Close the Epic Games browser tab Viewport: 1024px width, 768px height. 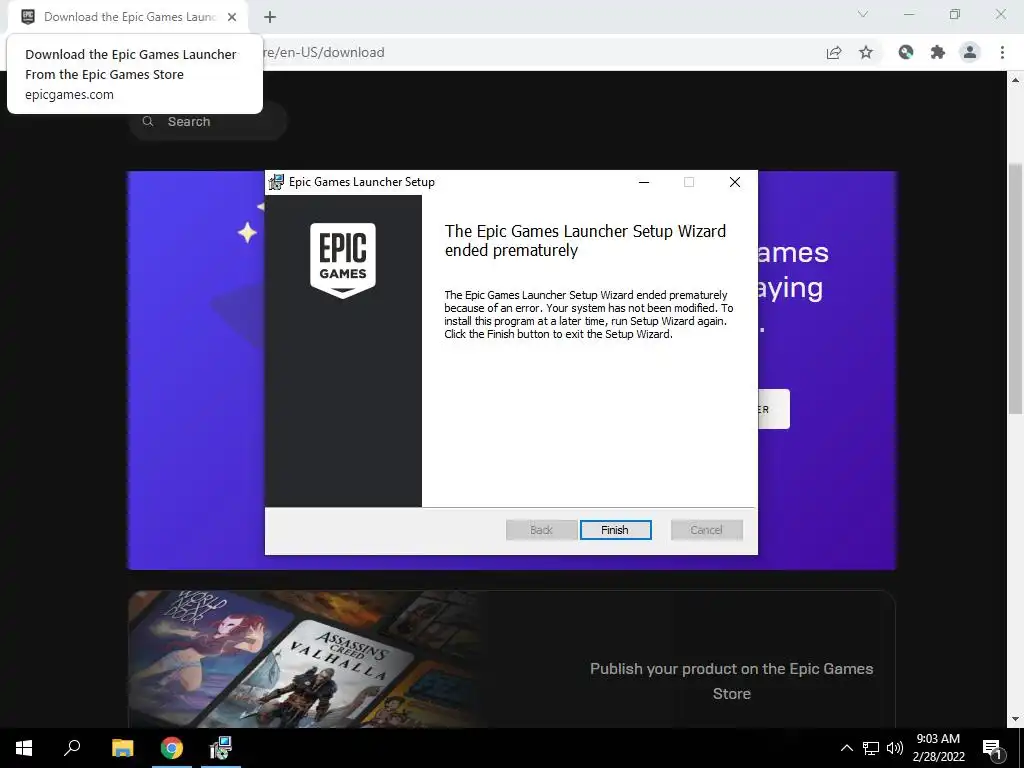232,17
